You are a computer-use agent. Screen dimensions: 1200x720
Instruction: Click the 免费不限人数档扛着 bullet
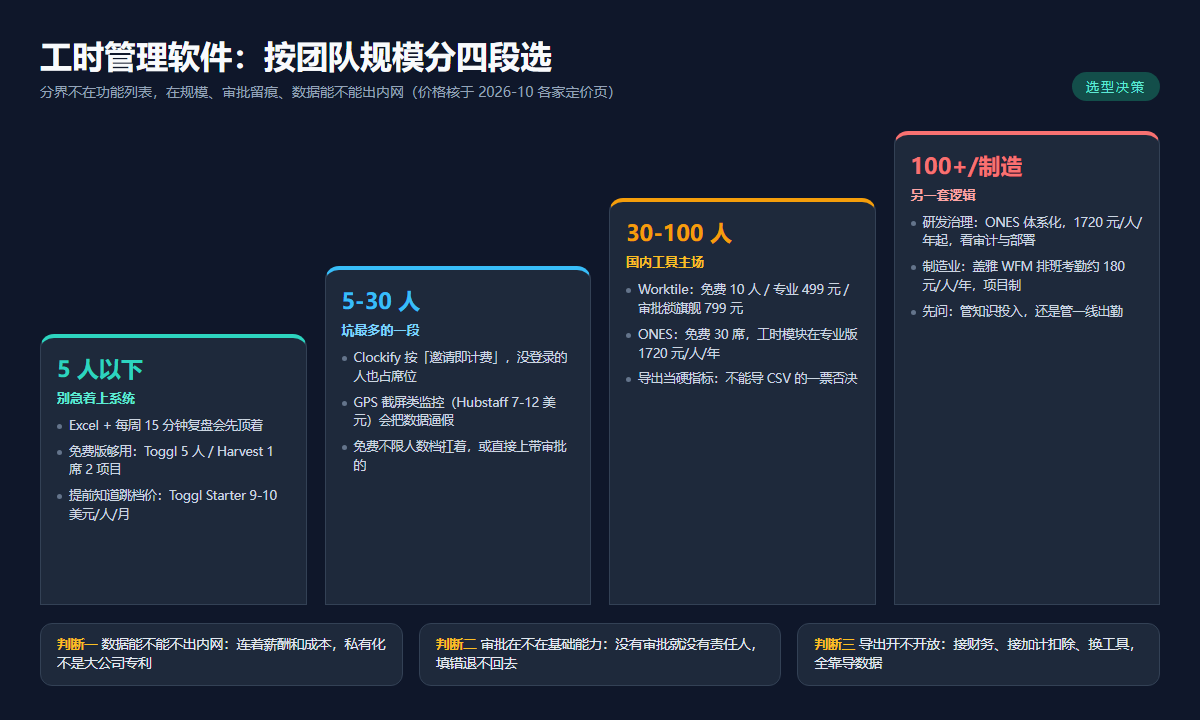coord(458,455)
